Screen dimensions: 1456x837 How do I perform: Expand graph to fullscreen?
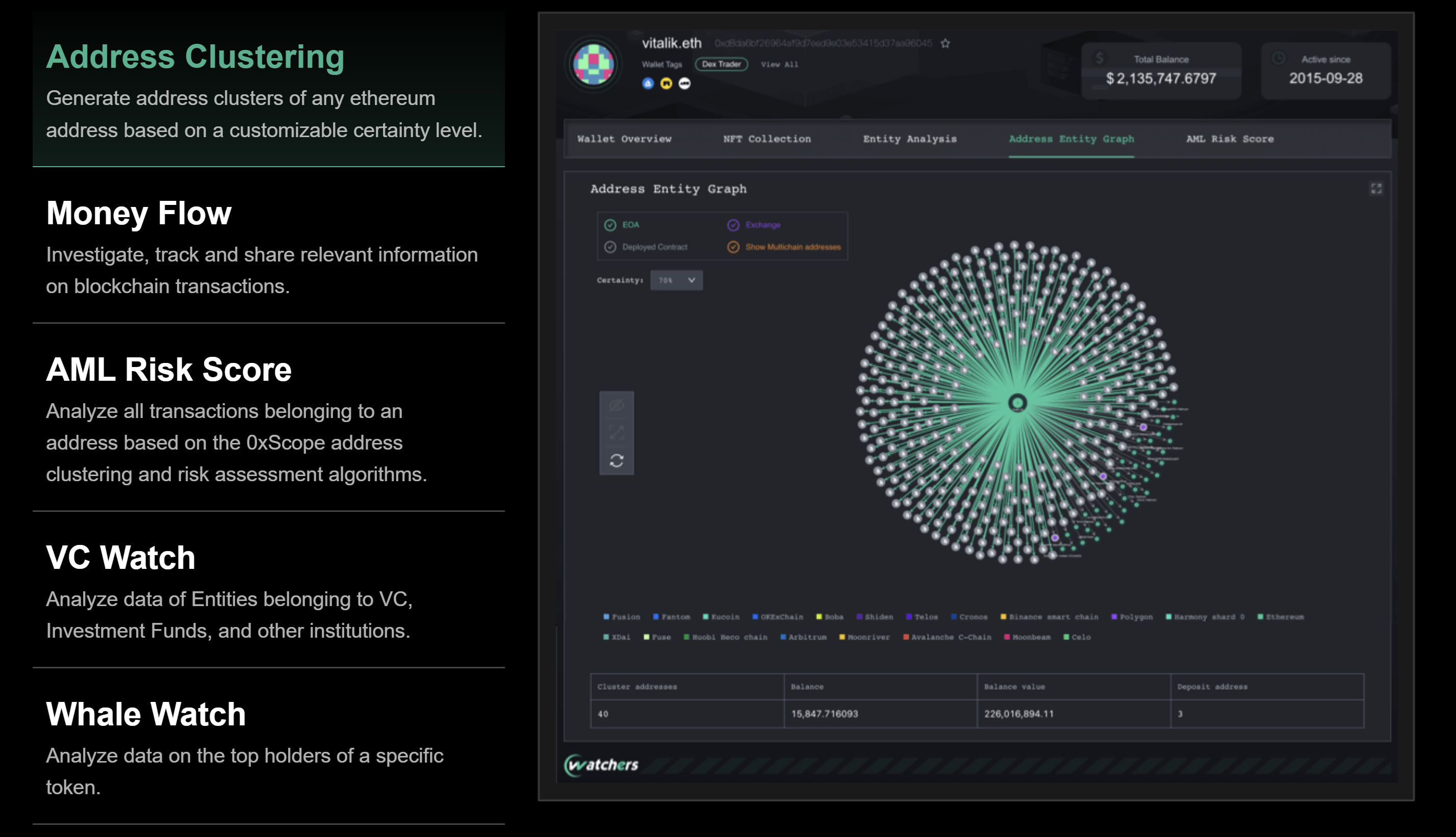pyautogui.click(x=1376, y=189)
